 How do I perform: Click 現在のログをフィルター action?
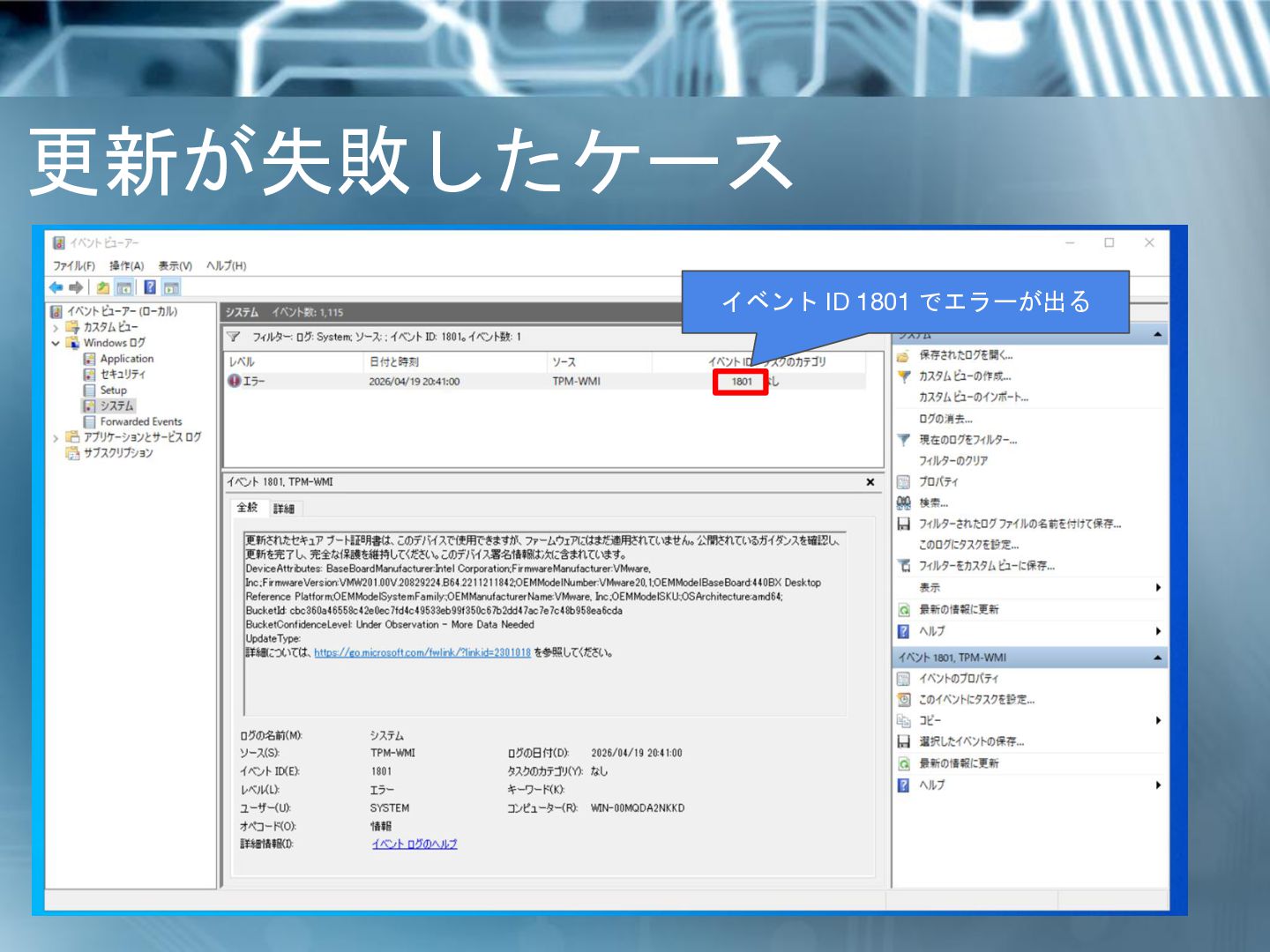tap(967, 440)
